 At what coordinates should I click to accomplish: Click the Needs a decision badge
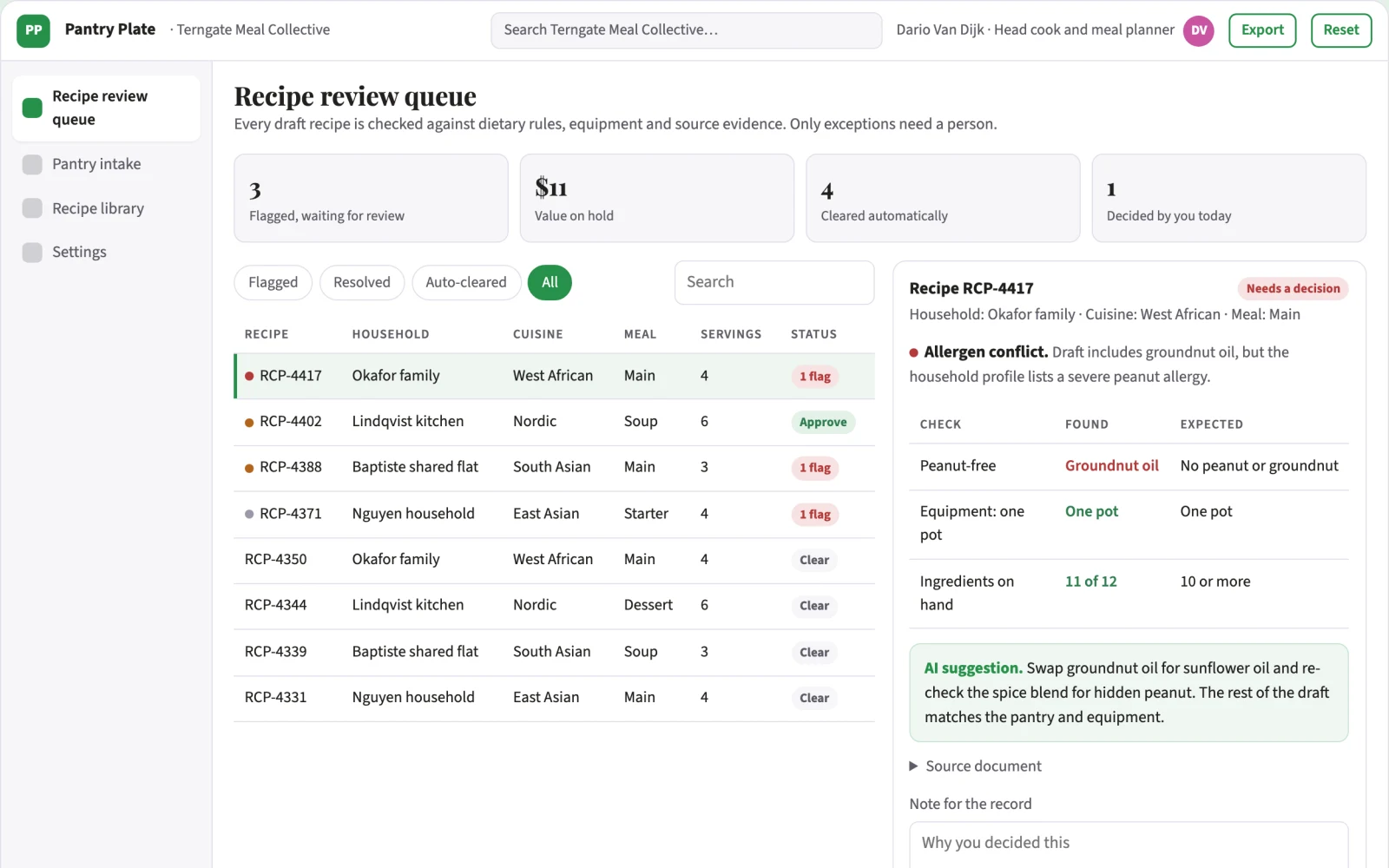coord(1293,288)
